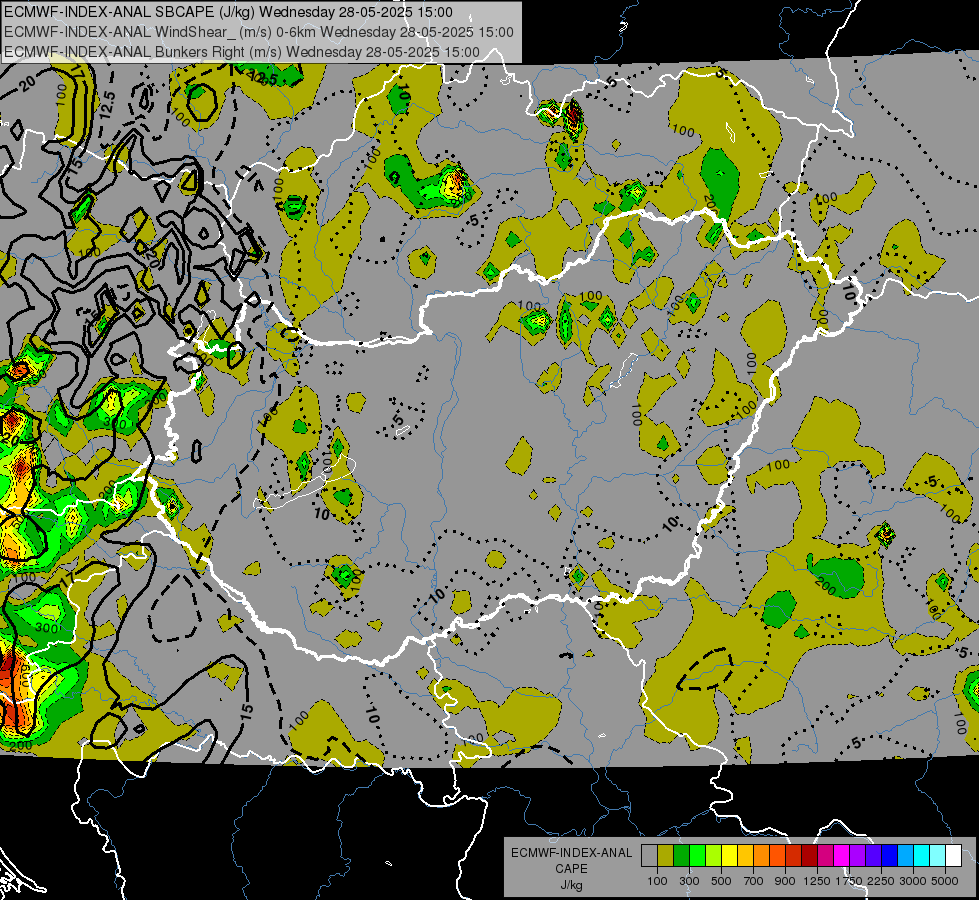Click the SBCAPE header line at the top

tap(229, 12)
